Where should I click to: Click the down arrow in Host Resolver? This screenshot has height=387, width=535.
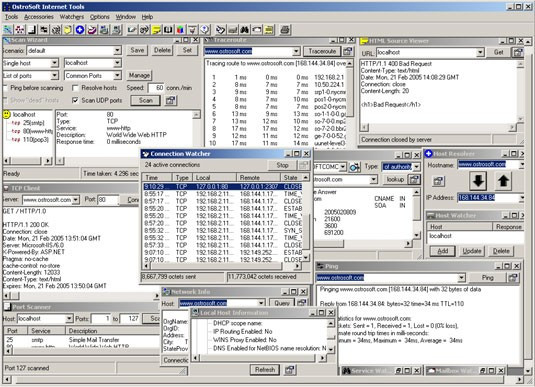[478, 181]
